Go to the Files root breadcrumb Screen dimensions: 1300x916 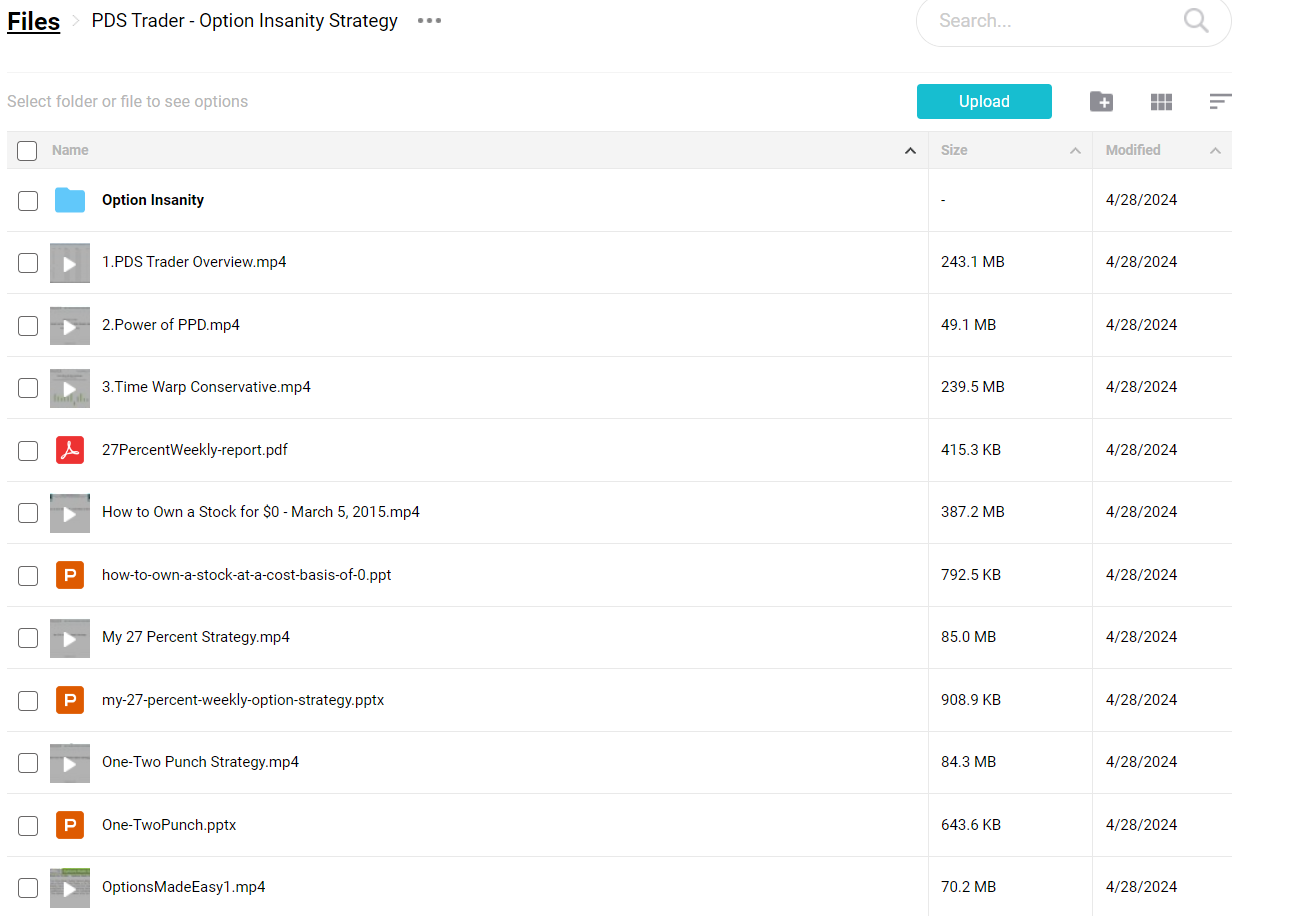pos(34,21)
